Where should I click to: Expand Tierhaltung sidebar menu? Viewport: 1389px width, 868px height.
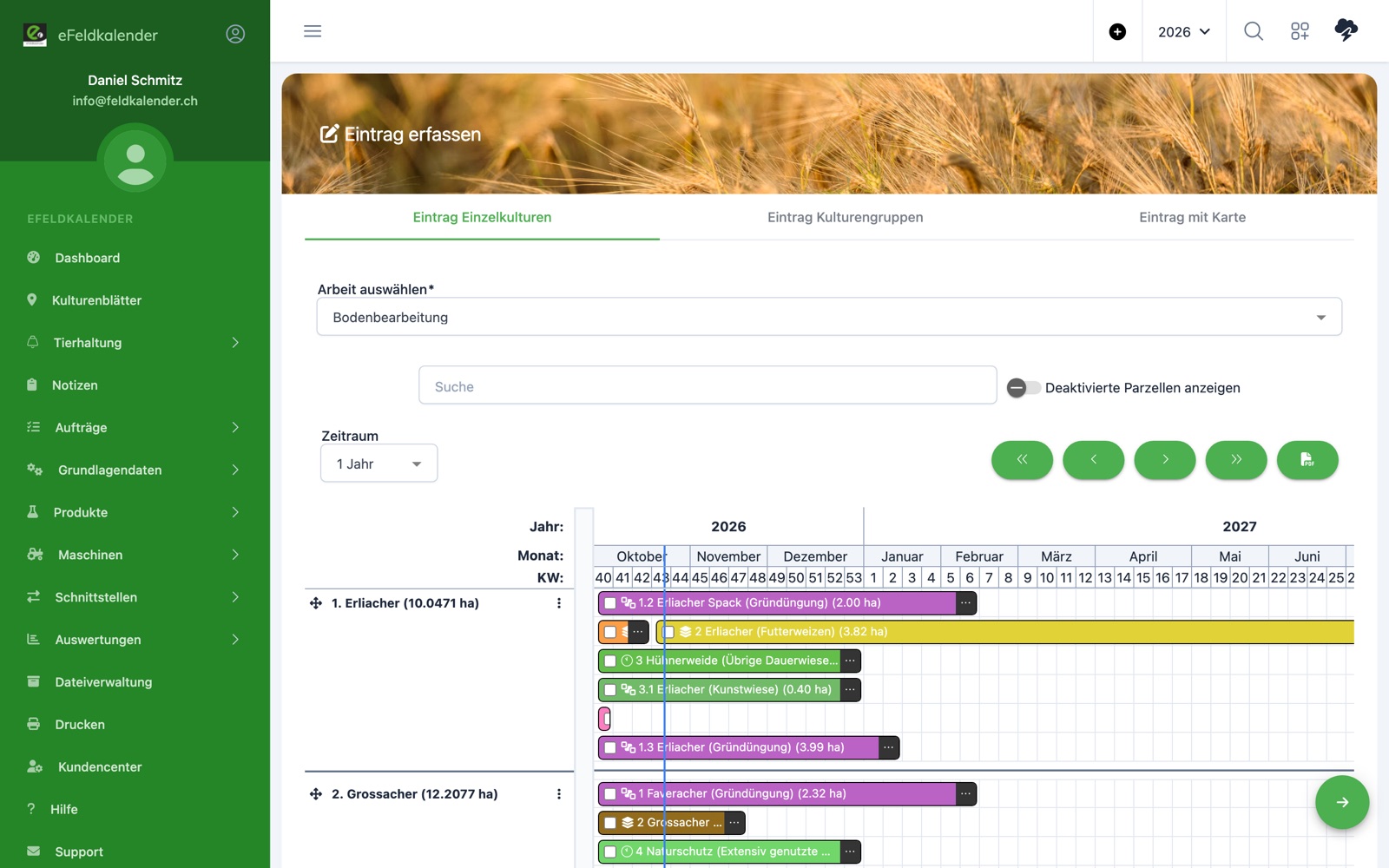point(135,343)
